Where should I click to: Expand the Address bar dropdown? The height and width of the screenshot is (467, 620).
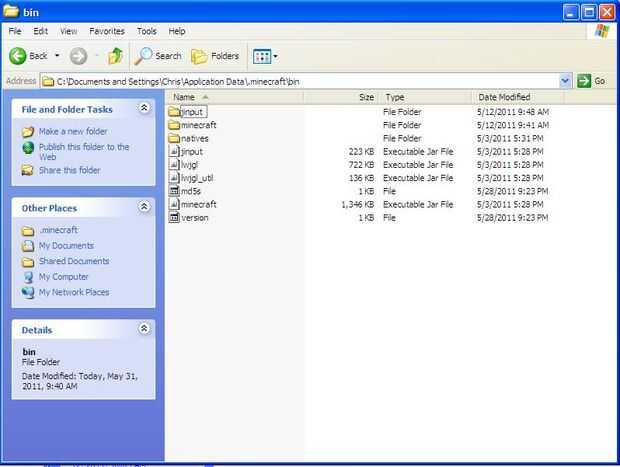point(565,81)
